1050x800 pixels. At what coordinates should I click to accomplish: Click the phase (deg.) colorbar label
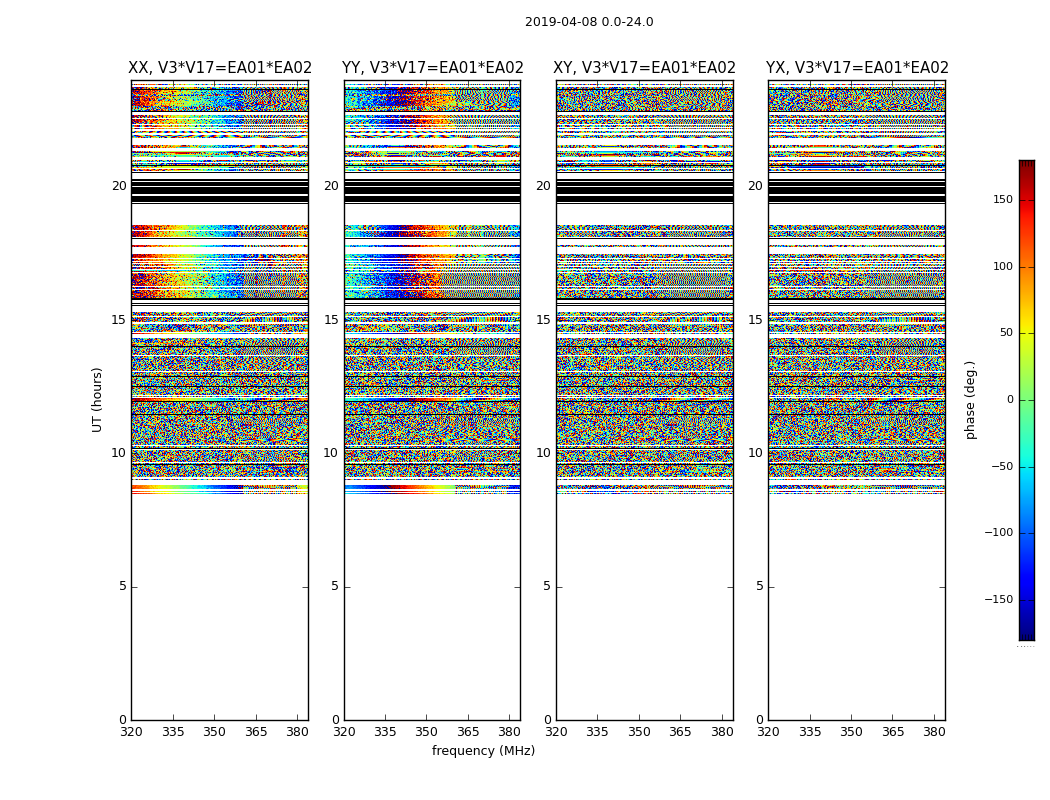click(x=970, y=400)
